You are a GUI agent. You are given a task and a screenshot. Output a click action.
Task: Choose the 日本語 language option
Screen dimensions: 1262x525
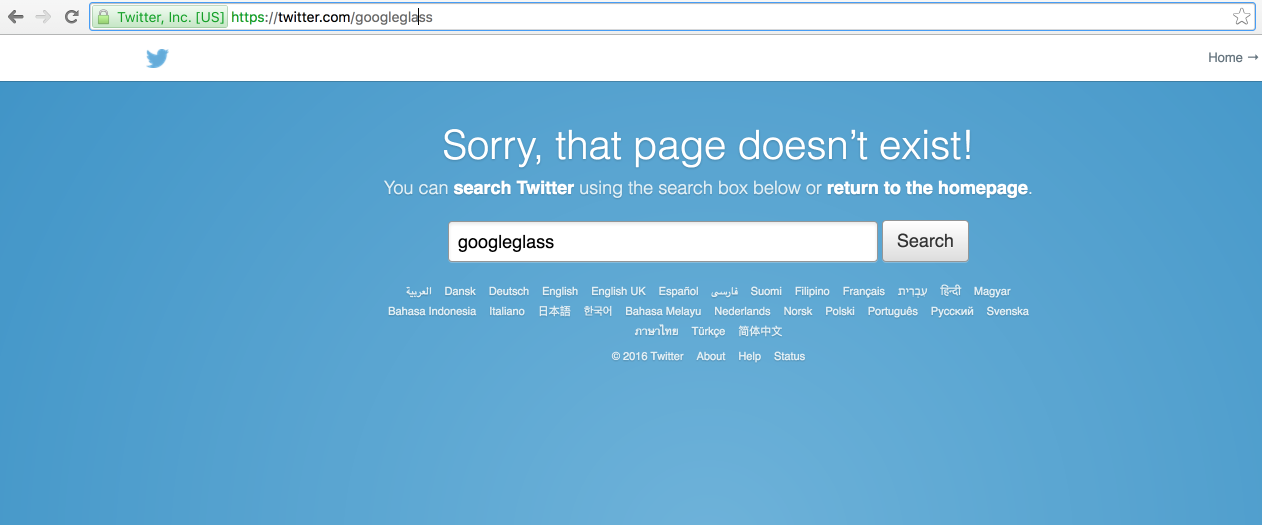coord(554,311)
